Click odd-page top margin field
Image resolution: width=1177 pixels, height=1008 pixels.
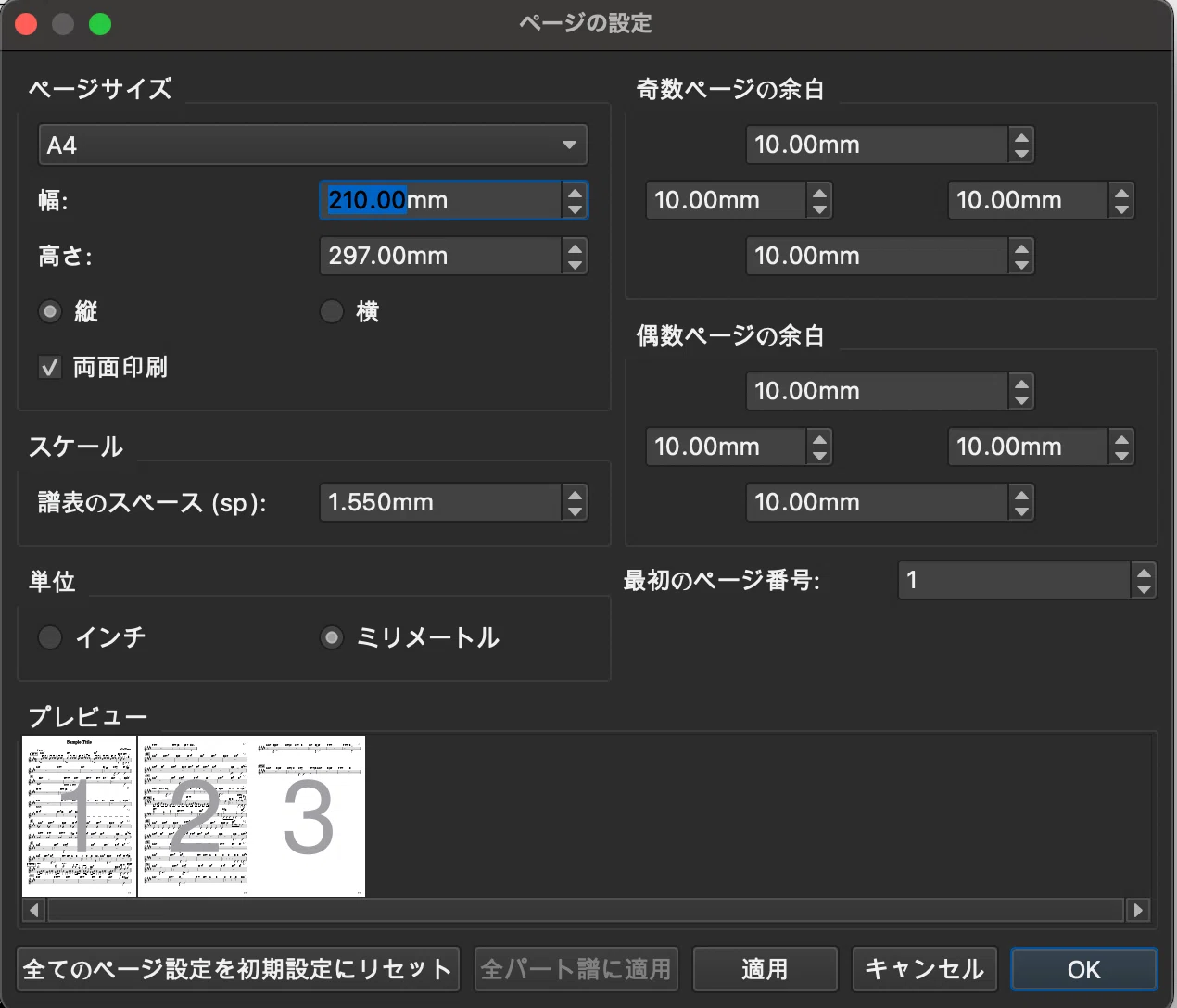pos(877,145)
